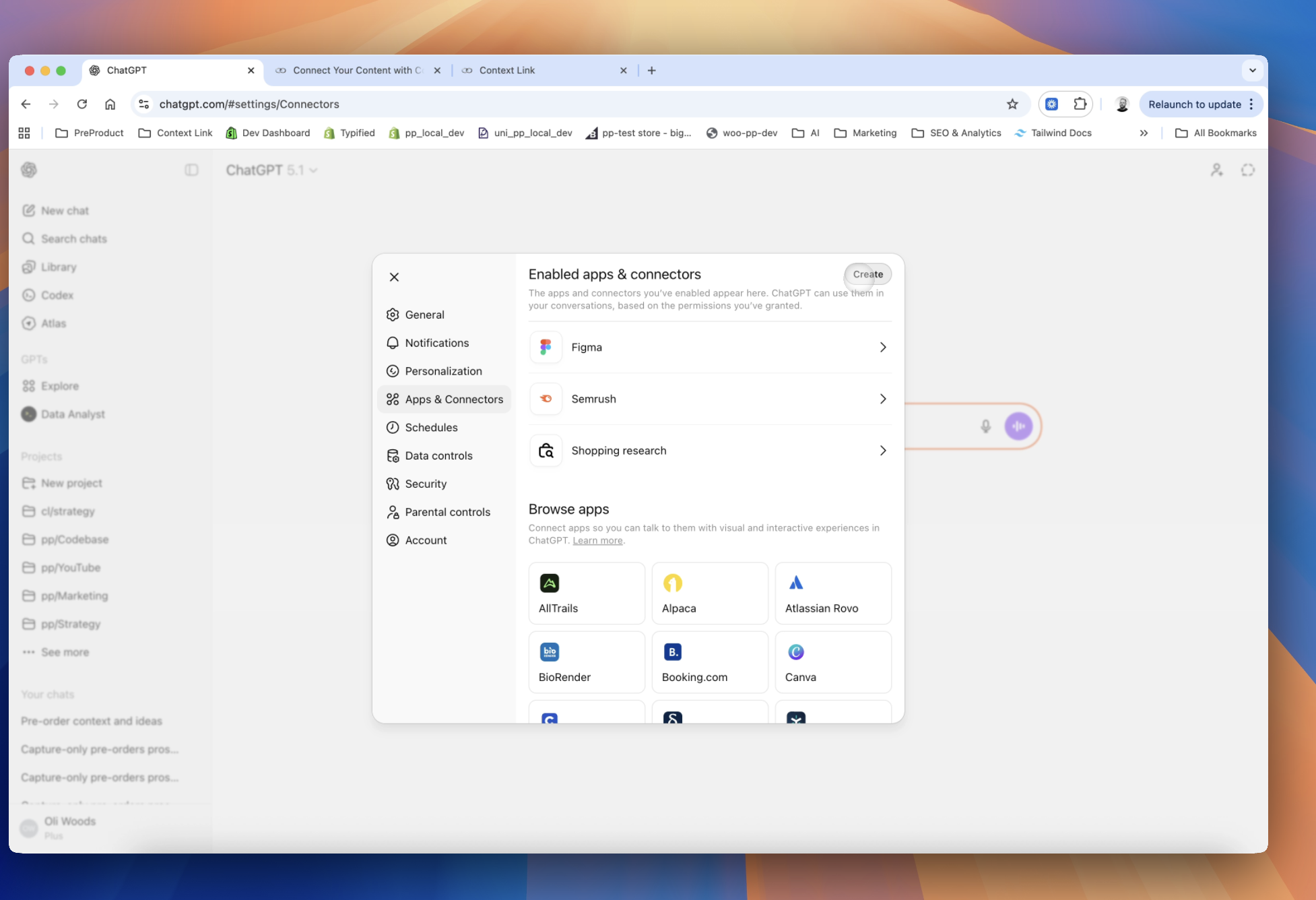The height and width of the screenshot is (900, 1316).
Task: Activate voice mode button in chat input
Action: [1018, 426]
